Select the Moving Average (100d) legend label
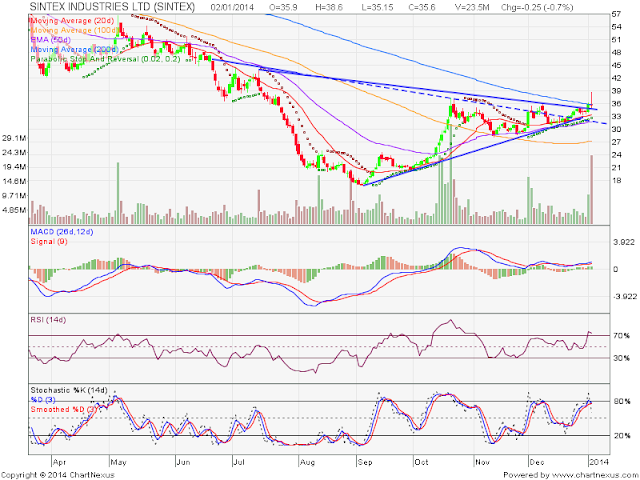The height and width of the screenshot is (480, 640). tap(74, 30)
